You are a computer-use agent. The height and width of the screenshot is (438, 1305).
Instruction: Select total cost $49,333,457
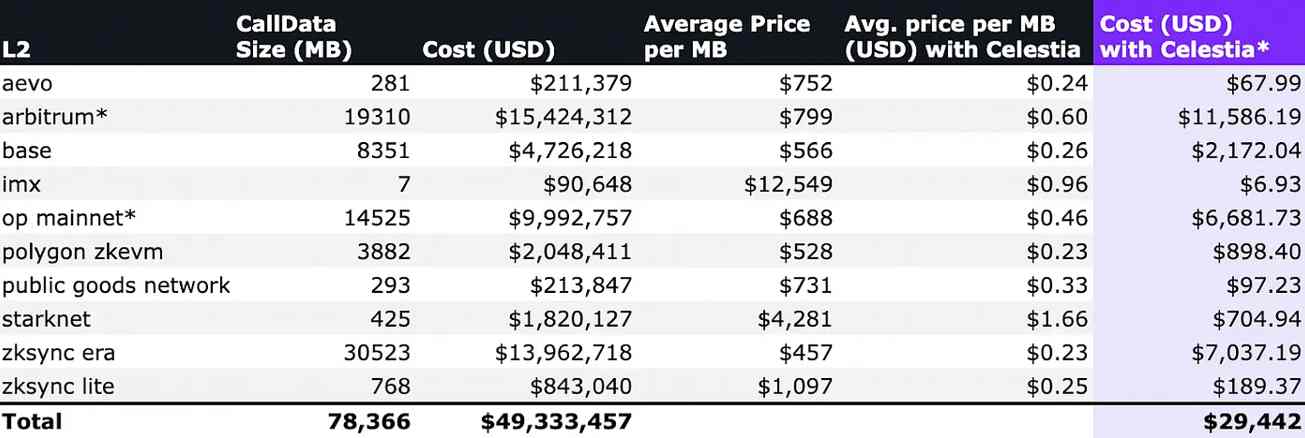[x=556, y=422]
